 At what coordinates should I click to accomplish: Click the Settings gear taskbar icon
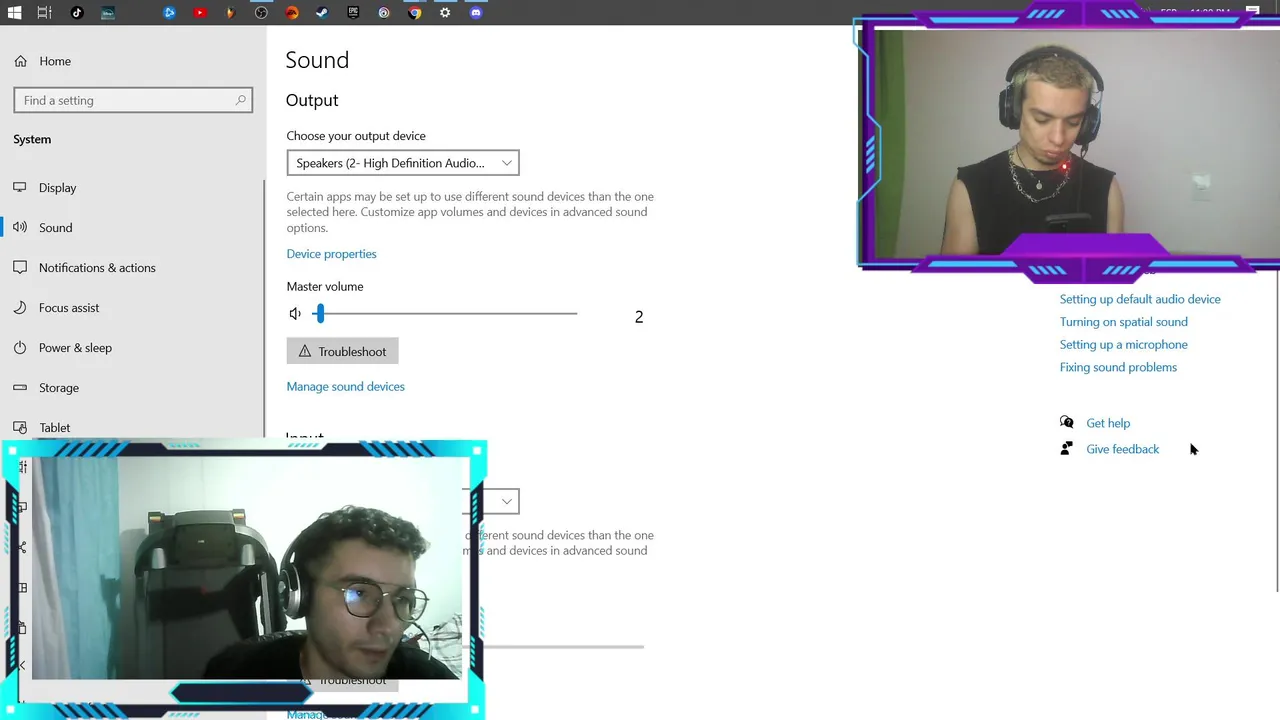[445, 12]
